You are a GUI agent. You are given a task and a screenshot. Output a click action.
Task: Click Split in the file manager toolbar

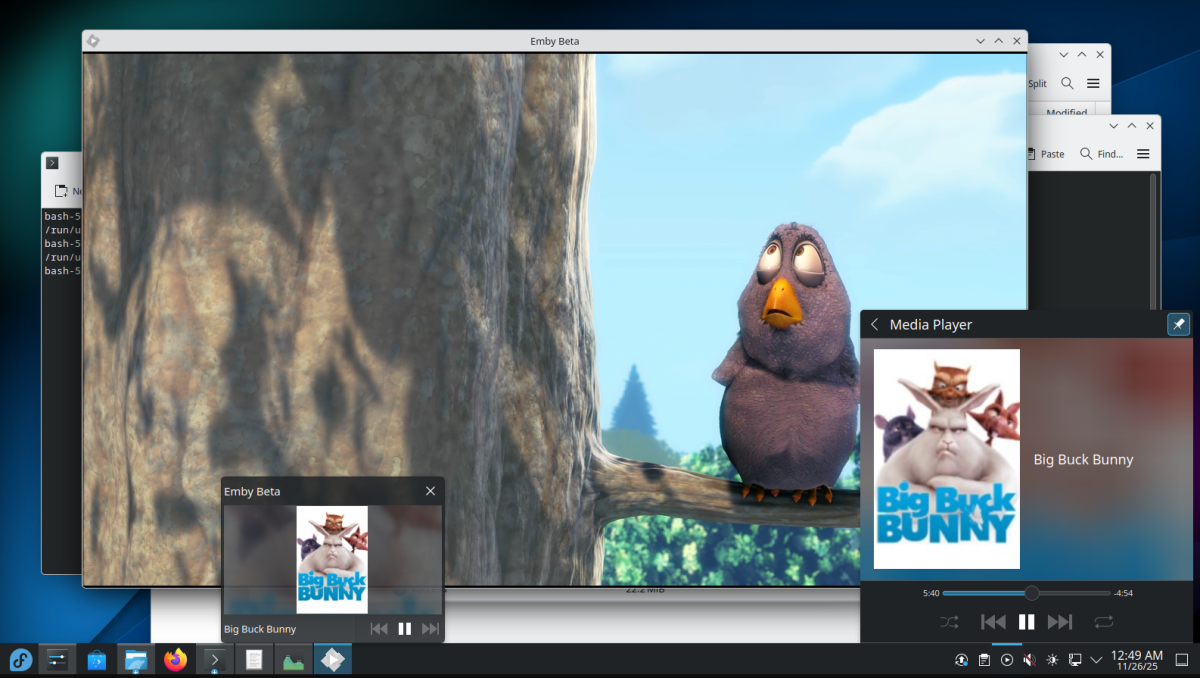click(1037, 84)
